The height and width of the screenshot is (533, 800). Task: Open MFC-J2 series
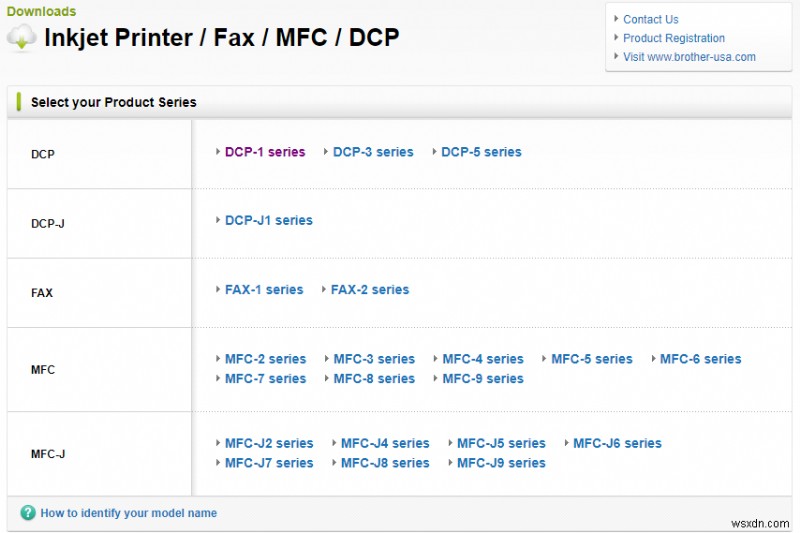pyautogui.click(x=269, y=444)
